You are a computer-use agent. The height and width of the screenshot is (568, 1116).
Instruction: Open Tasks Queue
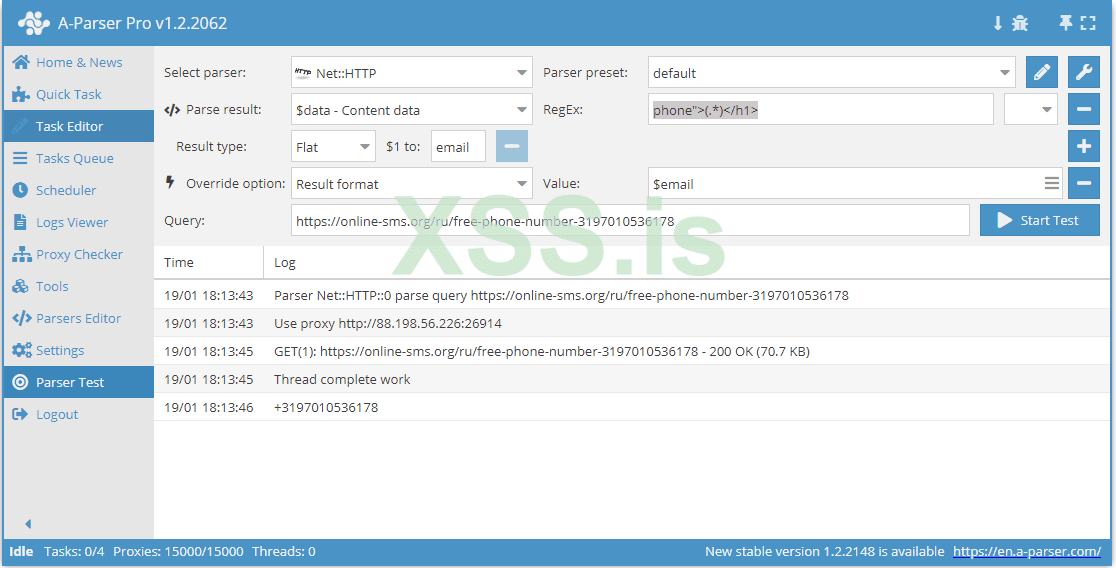tap(78, 159)
